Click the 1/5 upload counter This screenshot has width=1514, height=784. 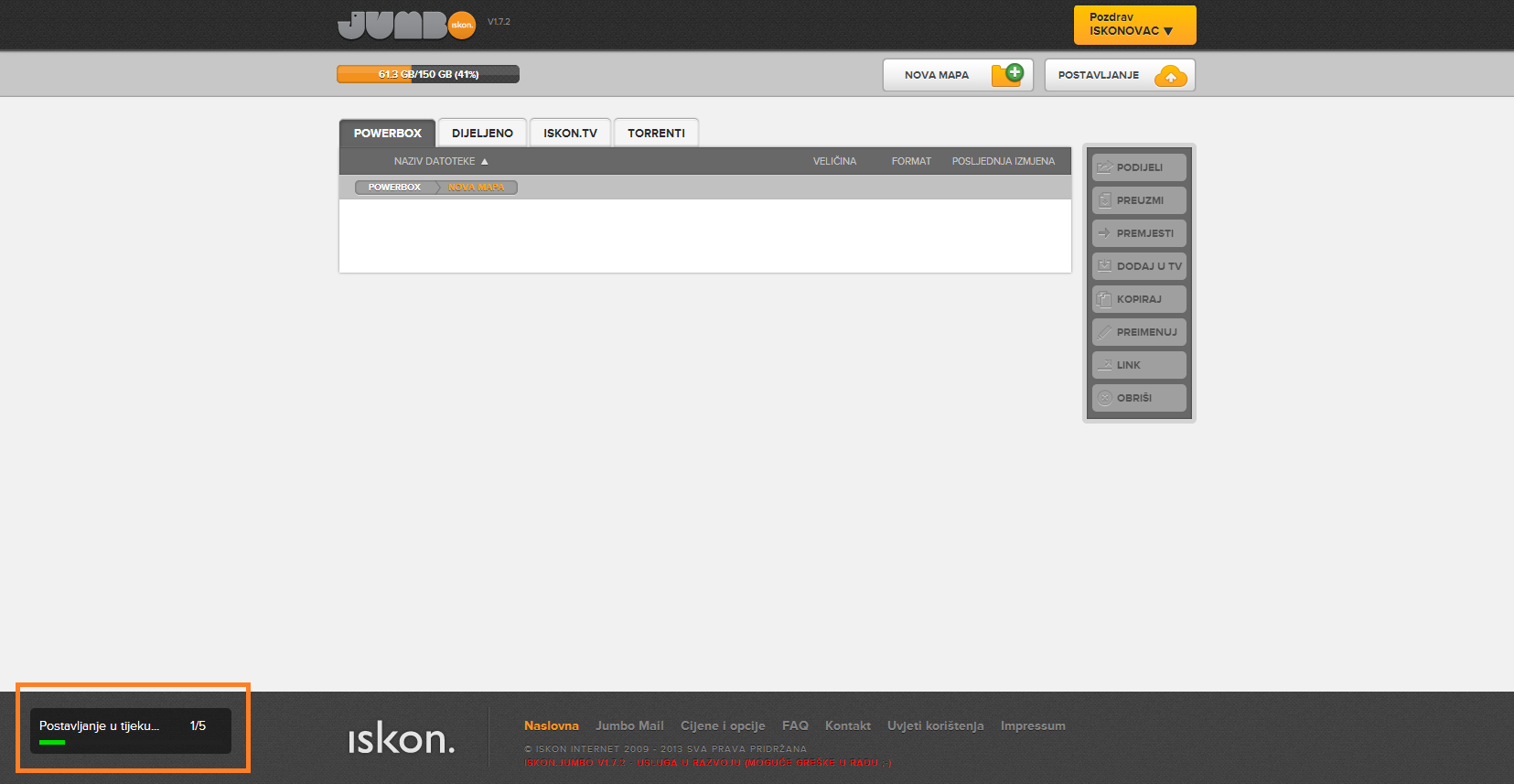tap(198, 725)
